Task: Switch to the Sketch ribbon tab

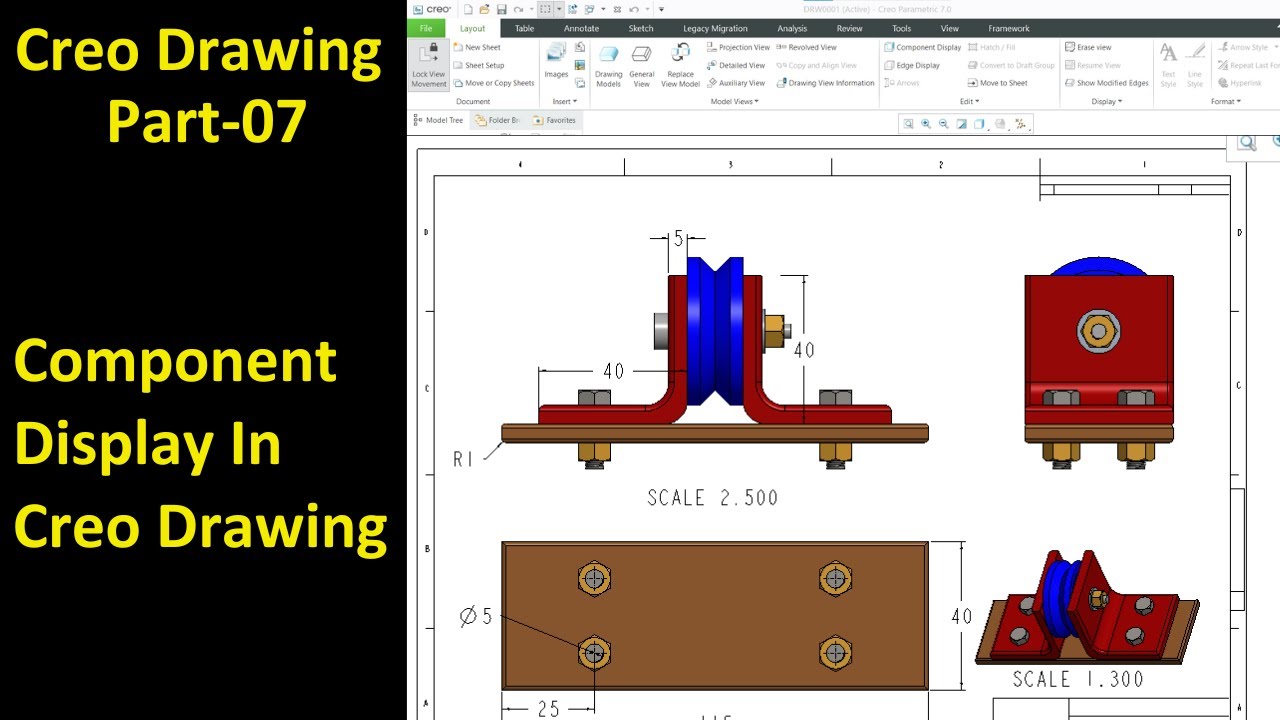Action: (x=641, y=28)
